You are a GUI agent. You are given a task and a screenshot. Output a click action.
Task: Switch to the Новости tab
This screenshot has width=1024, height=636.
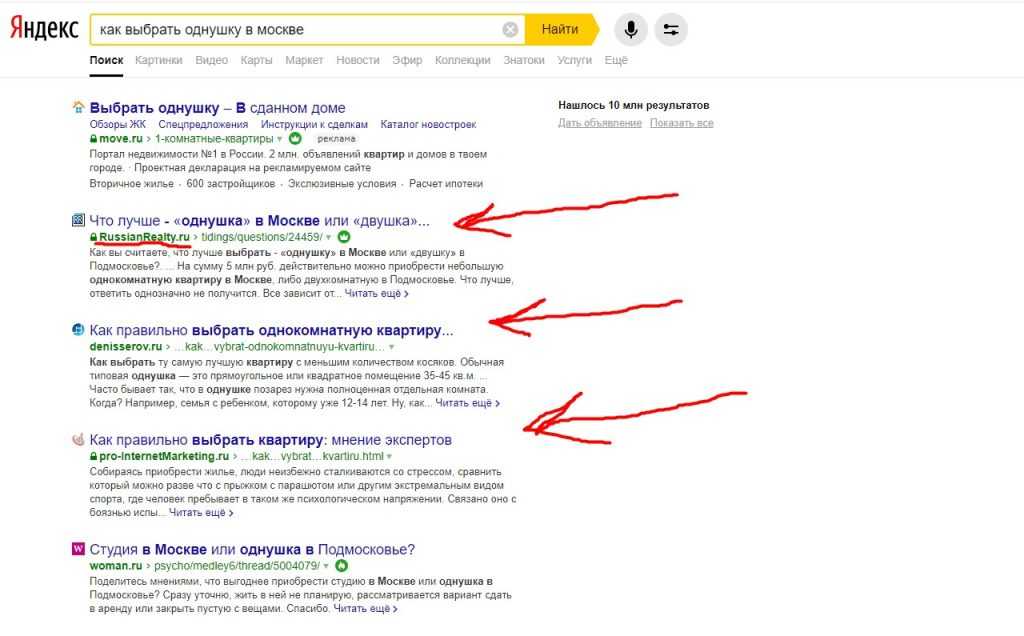point(357,60)
